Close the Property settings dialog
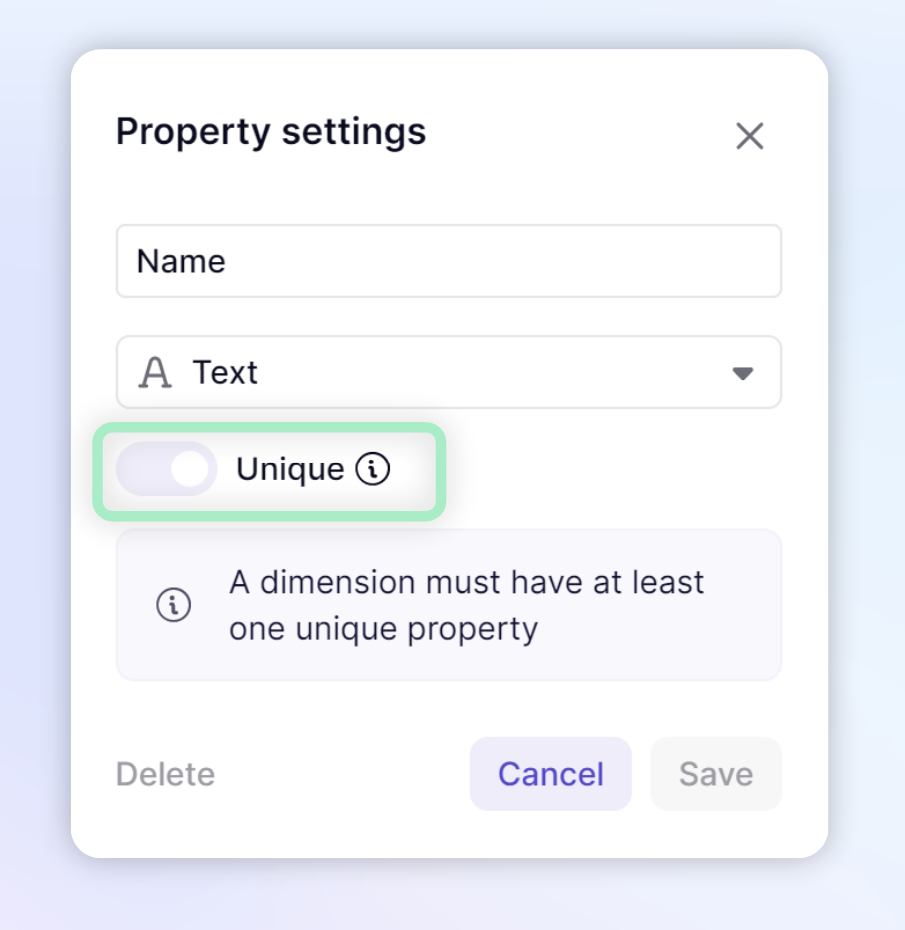The image size is (905, 930). 750,136
